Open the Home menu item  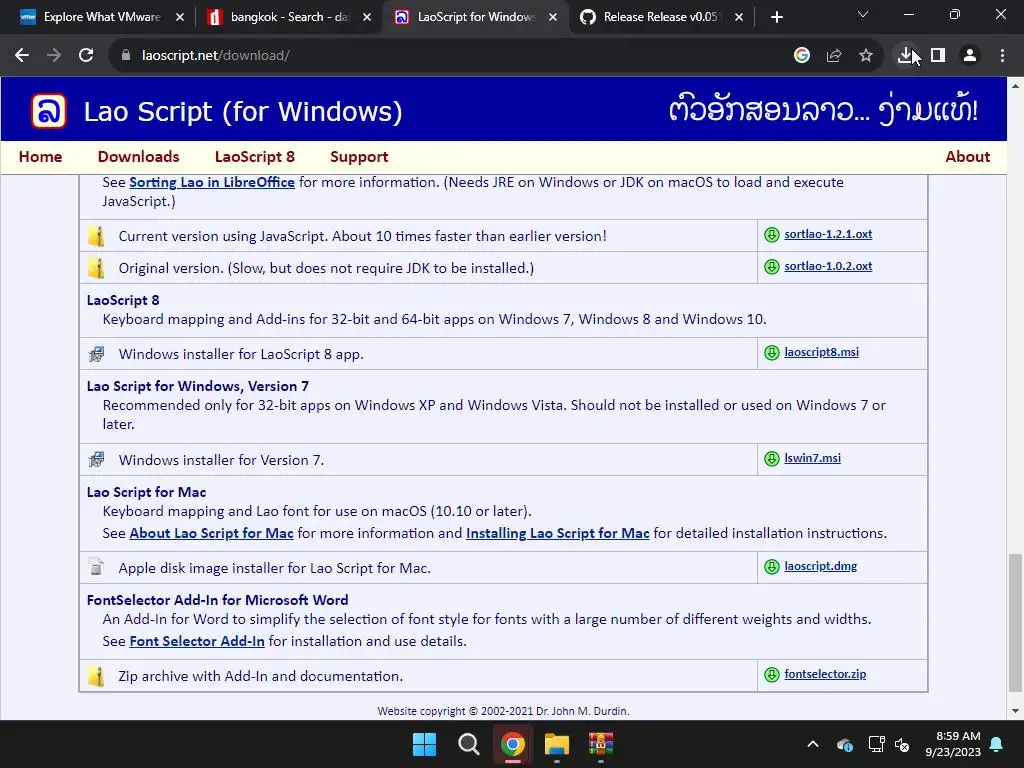click(40, 157)
